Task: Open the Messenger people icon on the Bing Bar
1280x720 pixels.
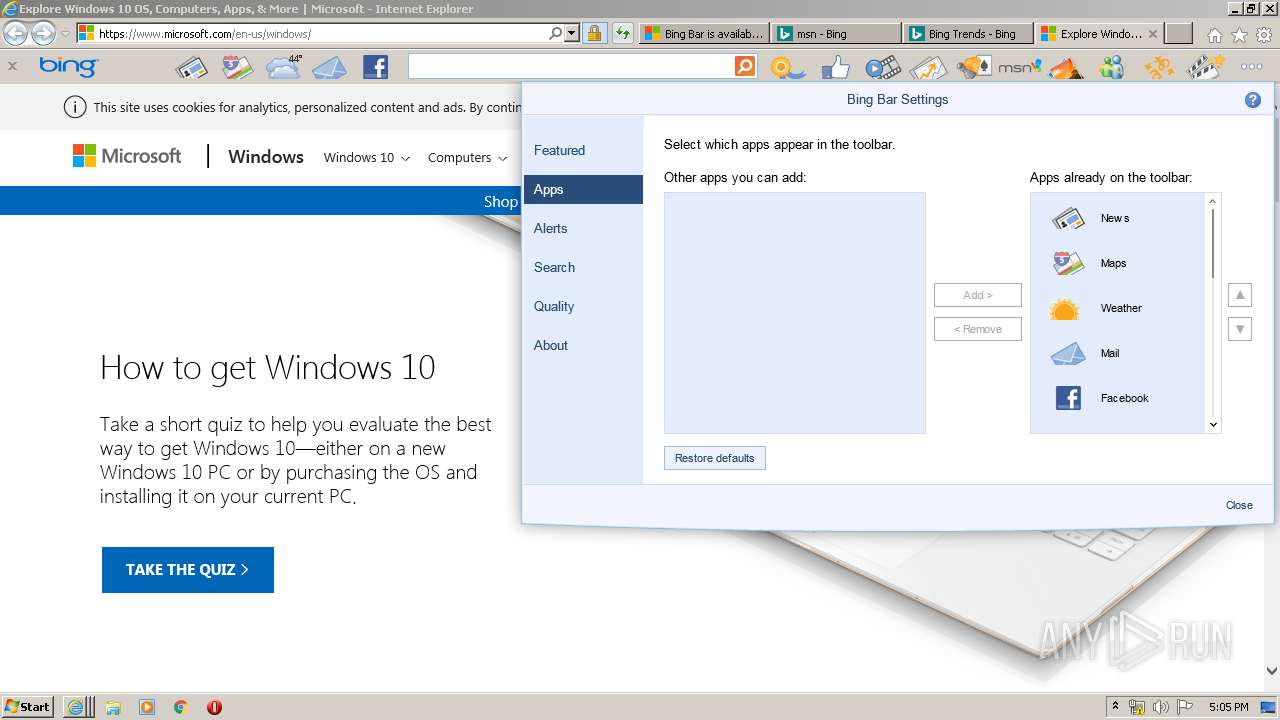Action: pyautogui.click(x=1111, y=68)
